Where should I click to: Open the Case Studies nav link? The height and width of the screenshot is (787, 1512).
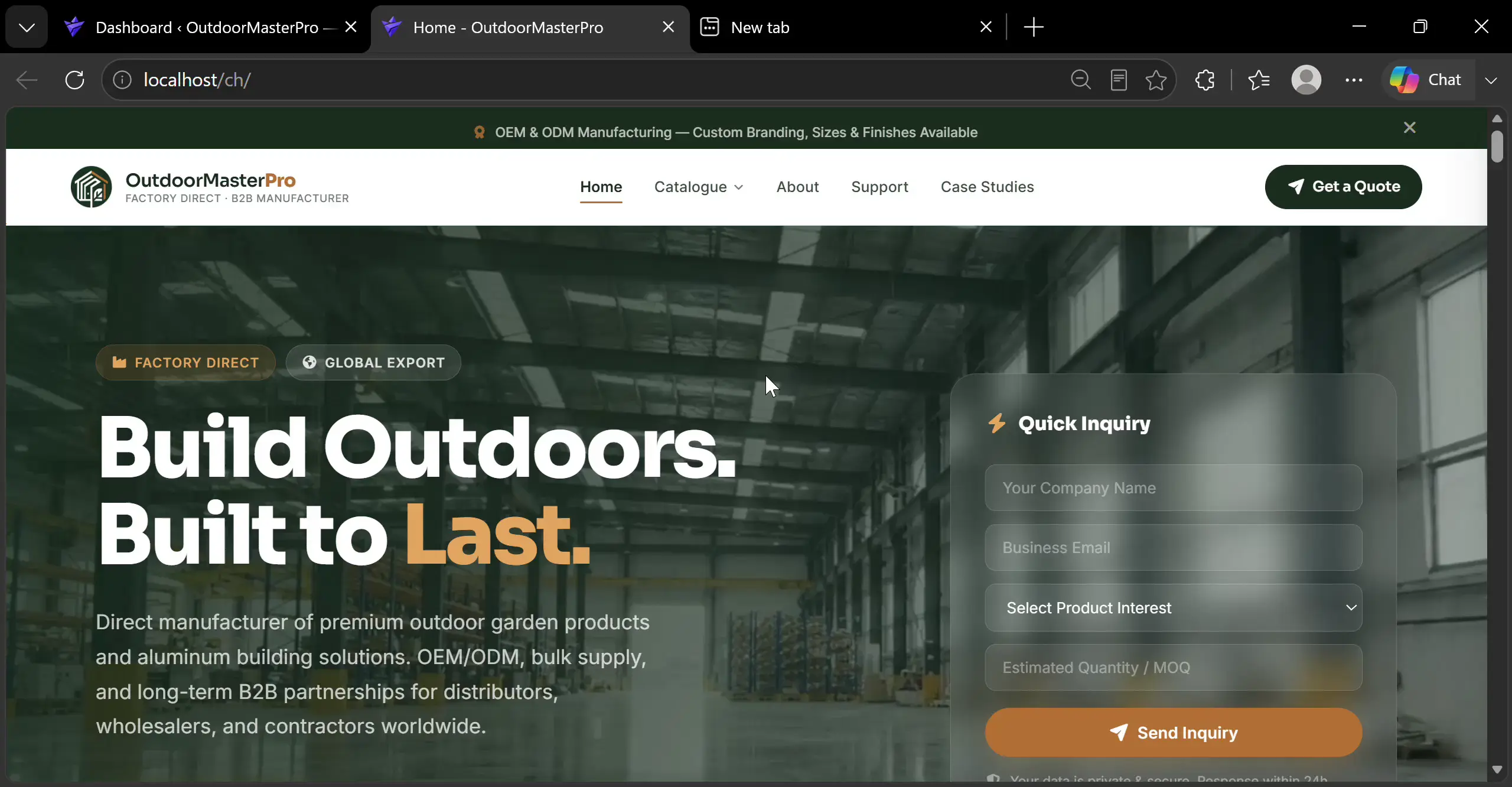tap(987, 187)
